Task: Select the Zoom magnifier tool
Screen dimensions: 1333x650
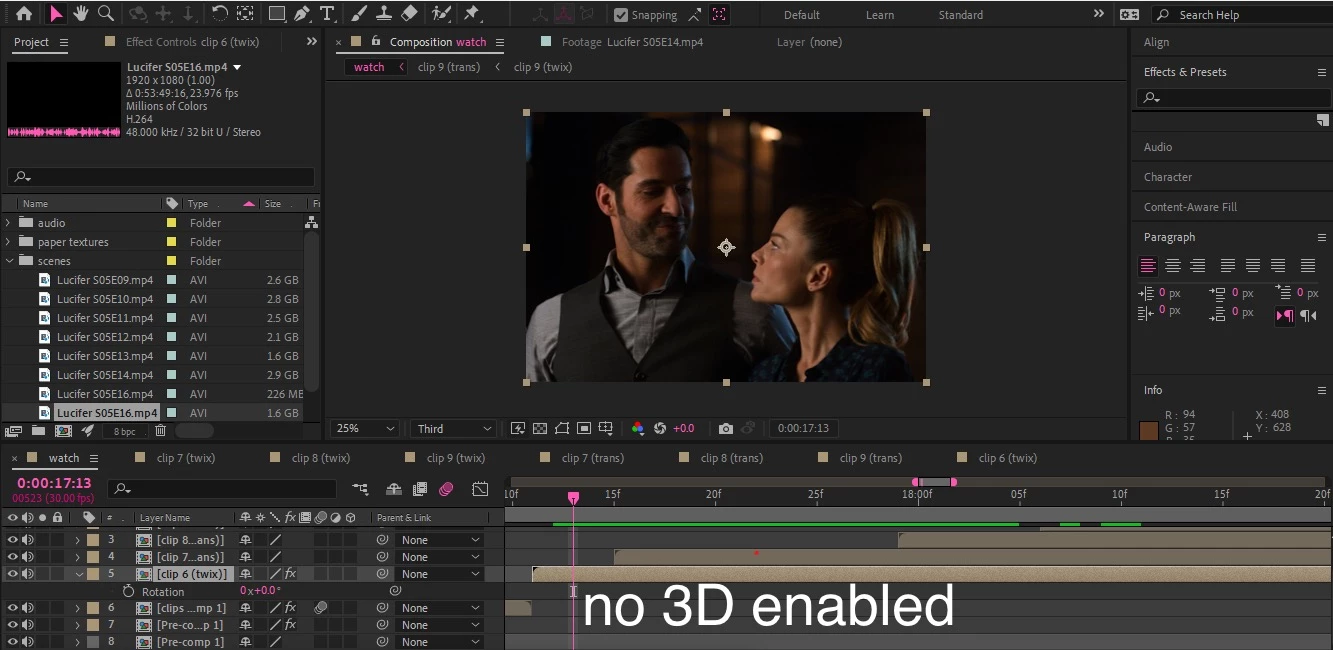Action: click(105, 14)
